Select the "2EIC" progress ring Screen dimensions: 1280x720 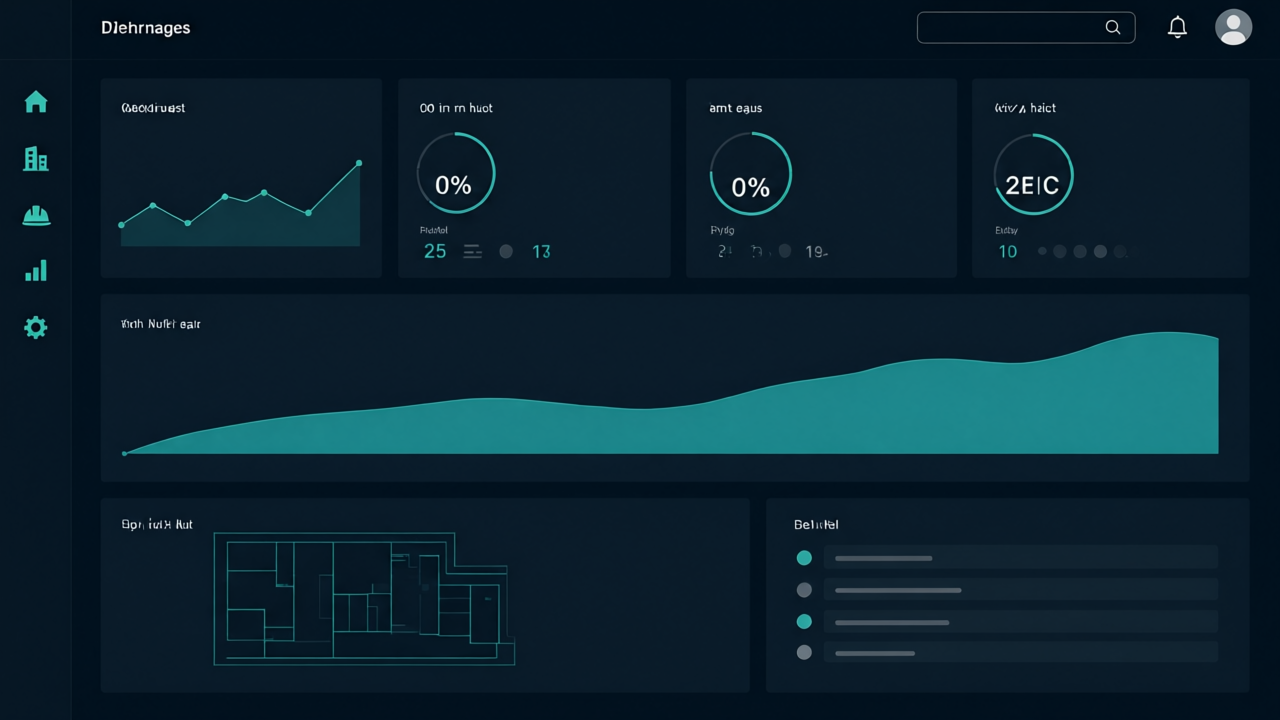pyautogui.click(x=1033, y=174)
